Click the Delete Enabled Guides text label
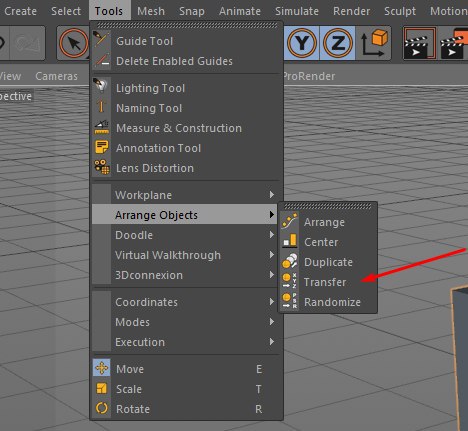This screenshot has height=431, width=468. tap(174, 61)
